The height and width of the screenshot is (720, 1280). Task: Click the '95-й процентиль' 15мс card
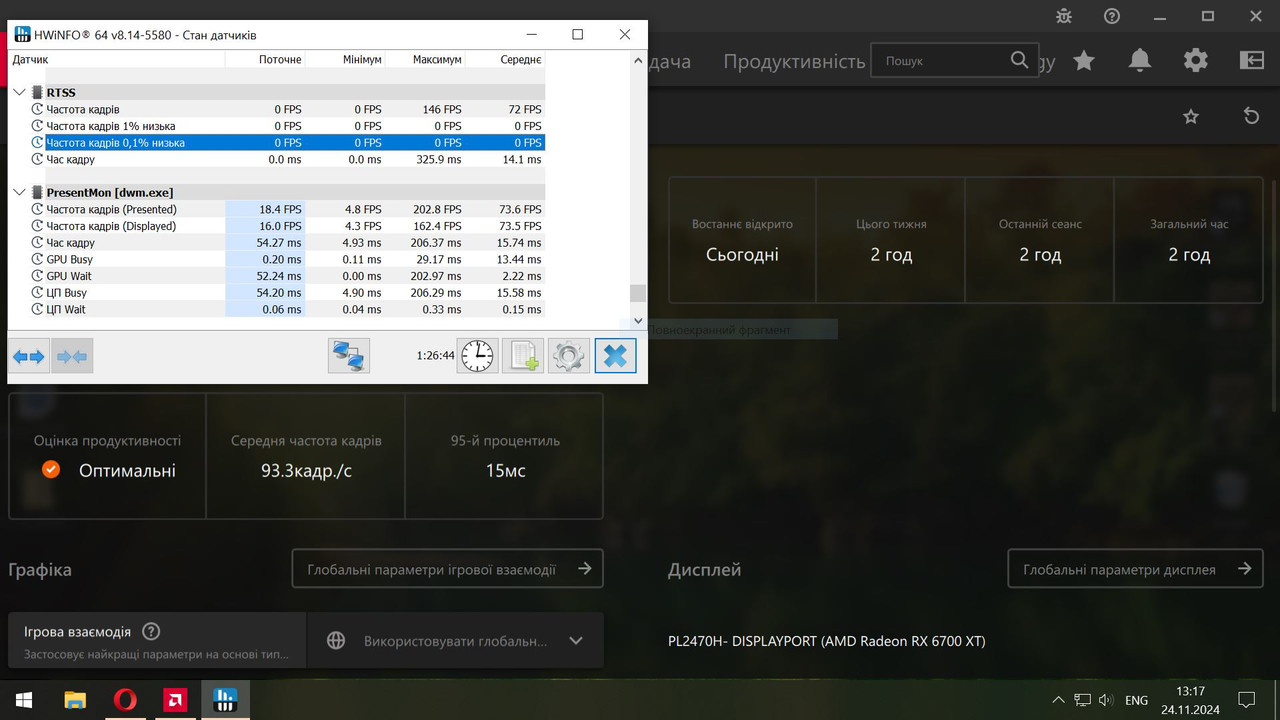click(x=504, y=456)
